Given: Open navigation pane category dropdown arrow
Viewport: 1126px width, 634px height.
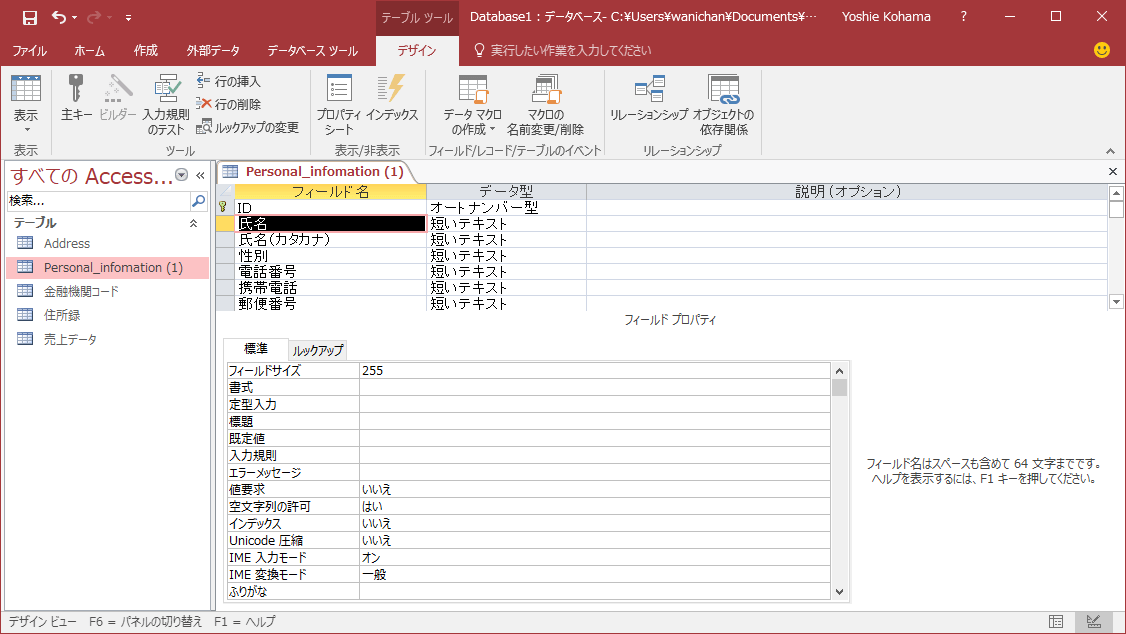Looking at the screenshot, I should 182,174.
